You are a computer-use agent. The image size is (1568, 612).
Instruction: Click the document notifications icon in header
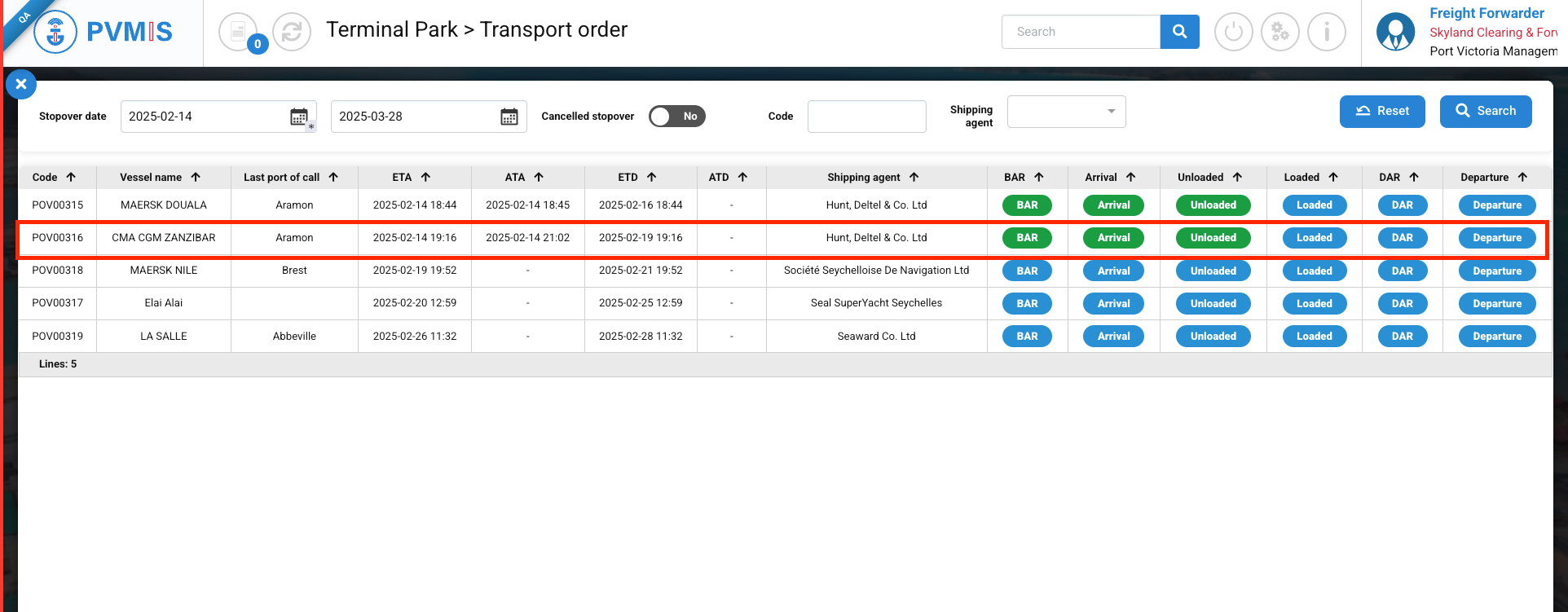[237, 33]
